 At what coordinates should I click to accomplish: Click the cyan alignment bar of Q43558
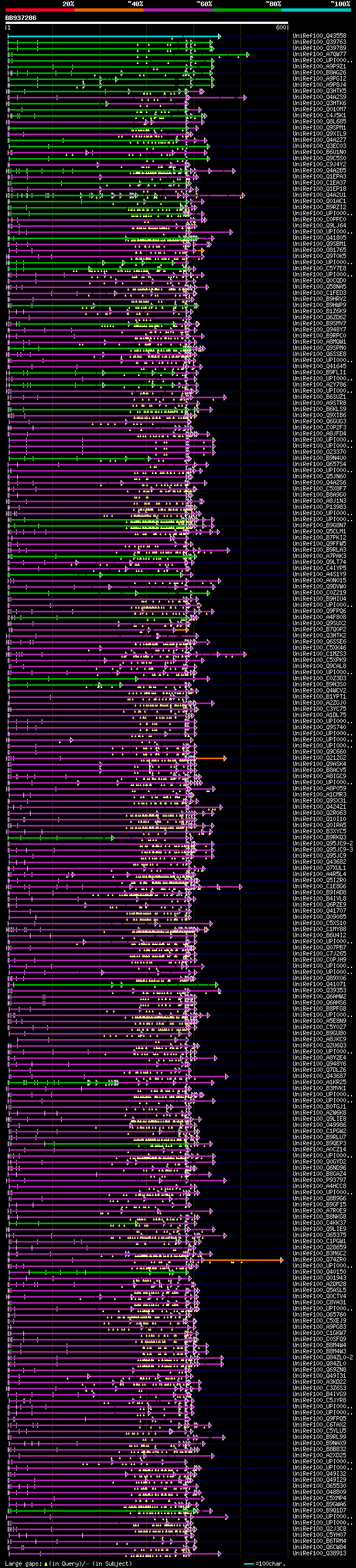coord(115,37)
